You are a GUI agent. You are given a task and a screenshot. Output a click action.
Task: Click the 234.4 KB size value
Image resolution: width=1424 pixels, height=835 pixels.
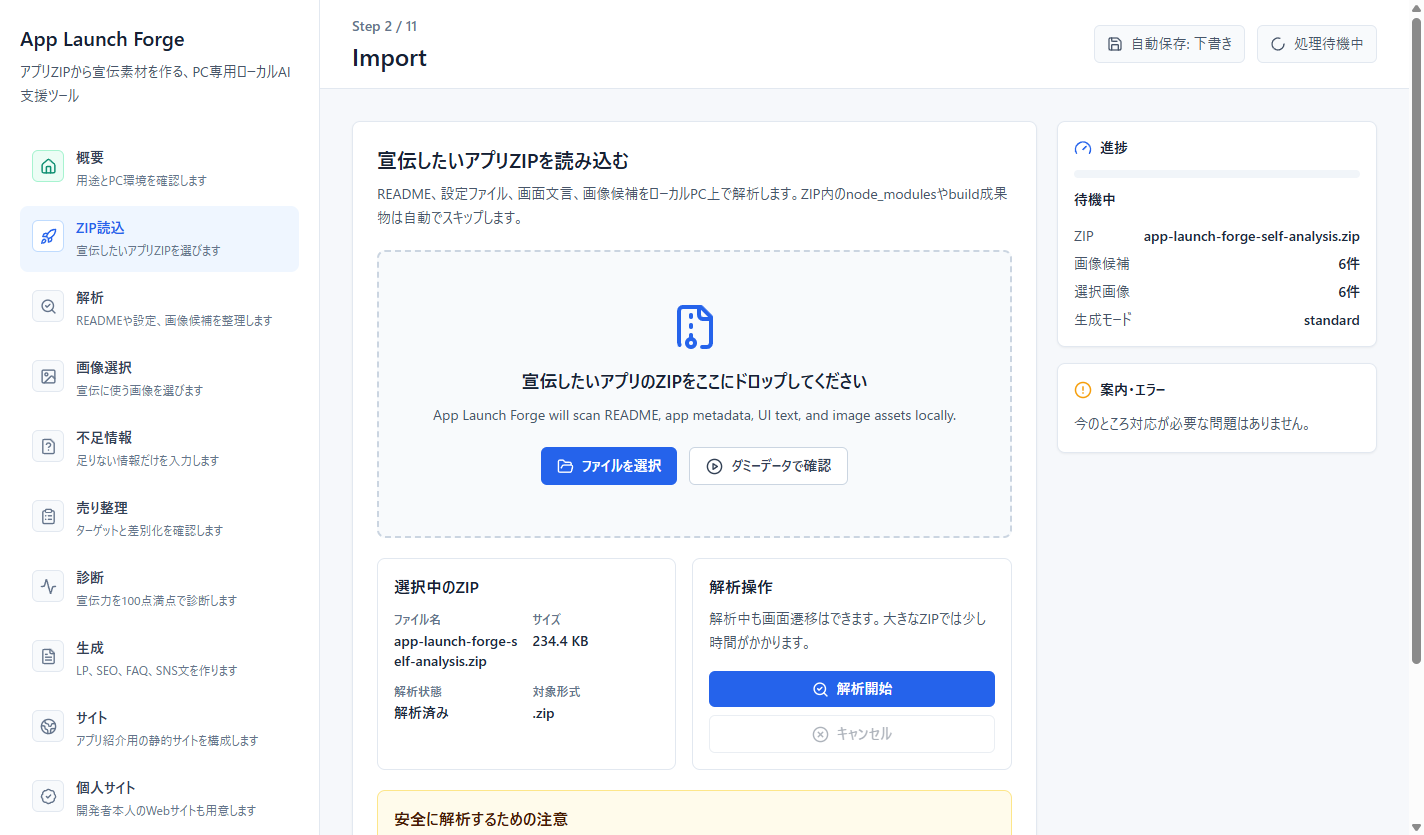click(560, 641)
